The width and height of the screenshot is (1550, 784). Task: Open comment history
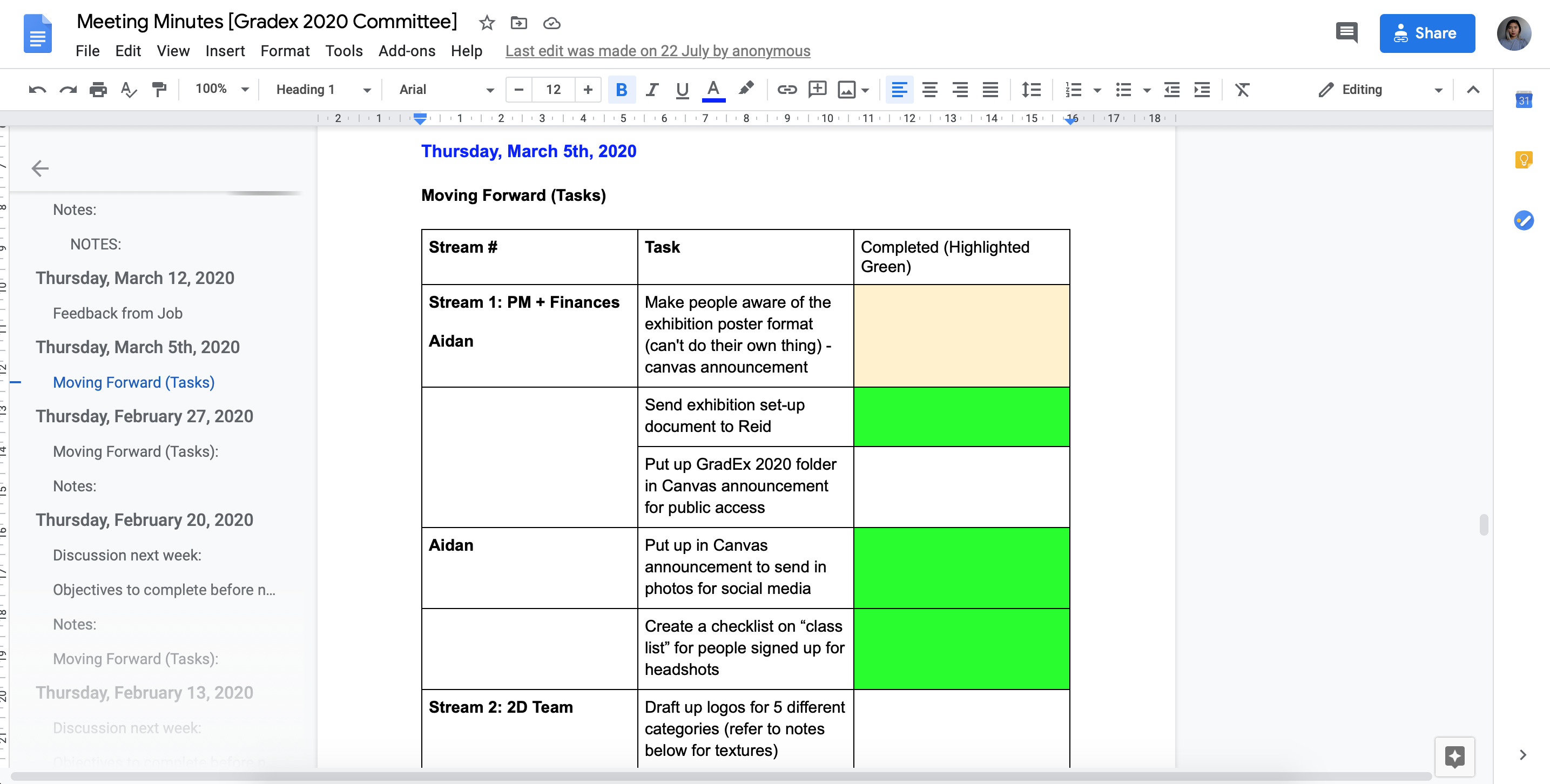tap(1346, 32)
